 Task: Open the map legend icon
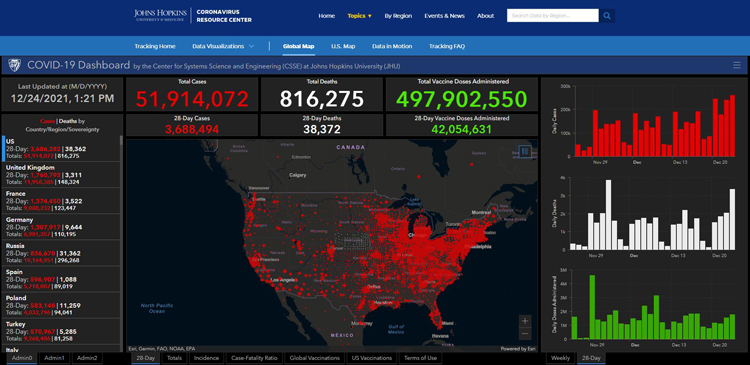coord(525,151)
